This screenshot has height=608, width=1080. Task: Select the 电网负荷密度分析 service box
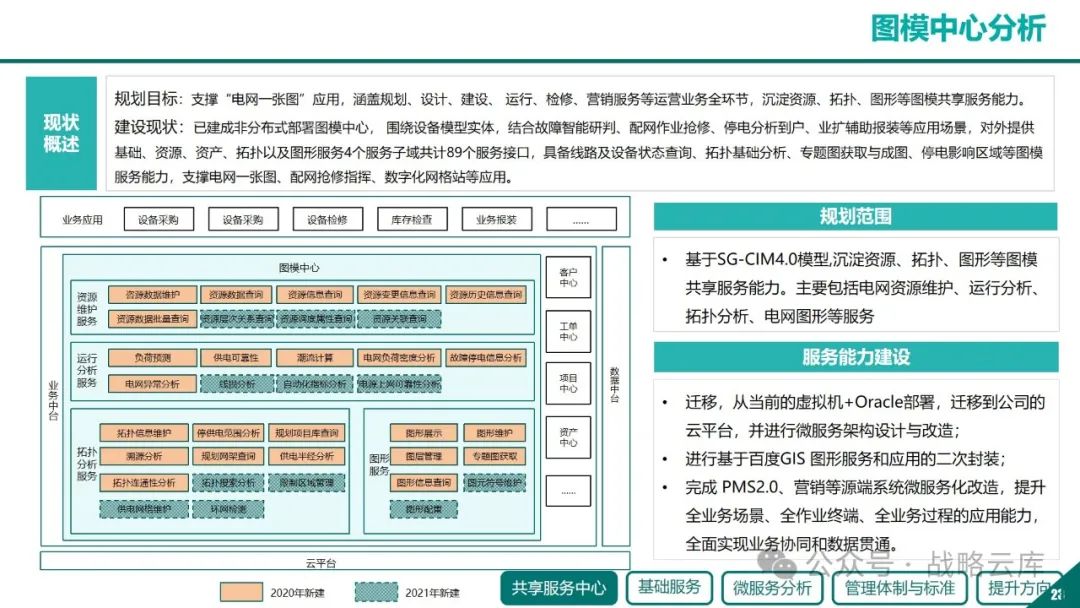point(399,358)
